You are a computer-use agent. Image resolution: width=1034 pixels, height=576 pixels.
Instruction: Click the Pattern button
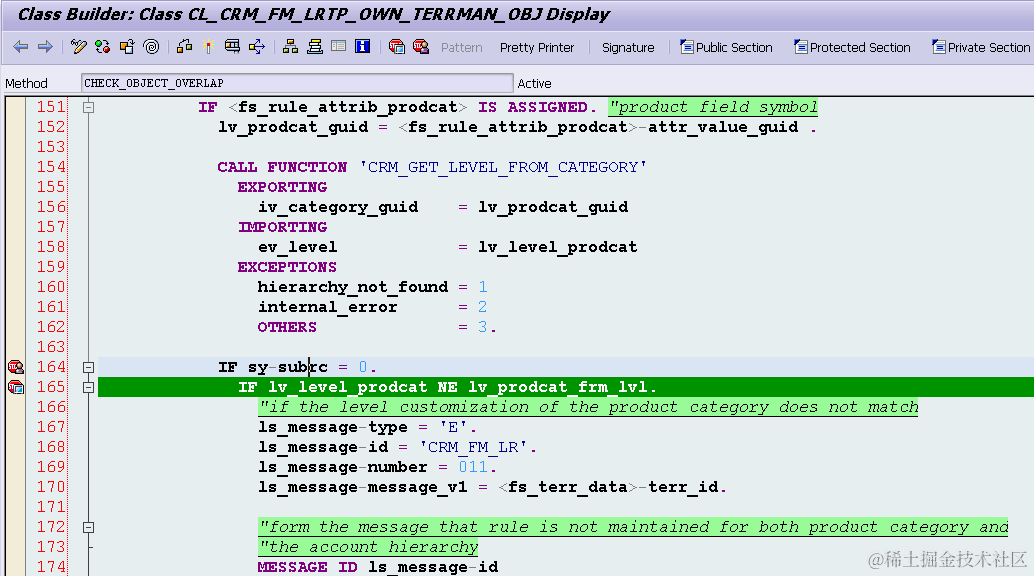(x=462, y=48)
